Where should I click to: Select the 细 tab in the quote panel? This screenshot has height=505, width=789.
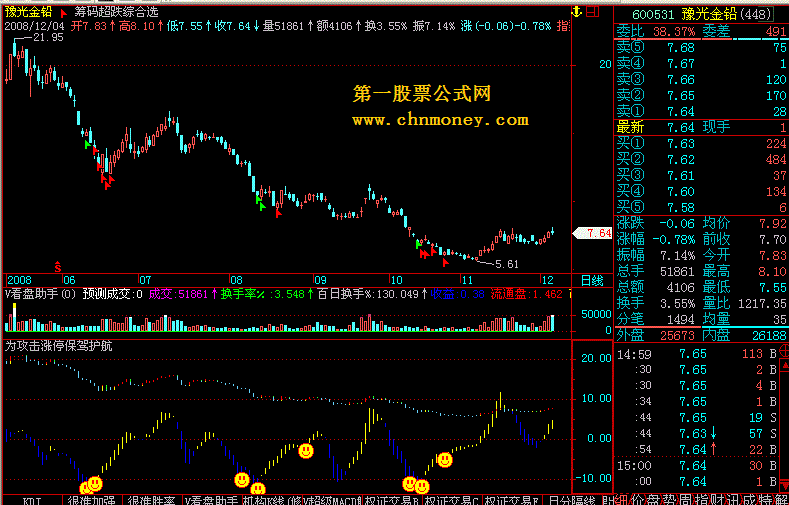point(622,499)
